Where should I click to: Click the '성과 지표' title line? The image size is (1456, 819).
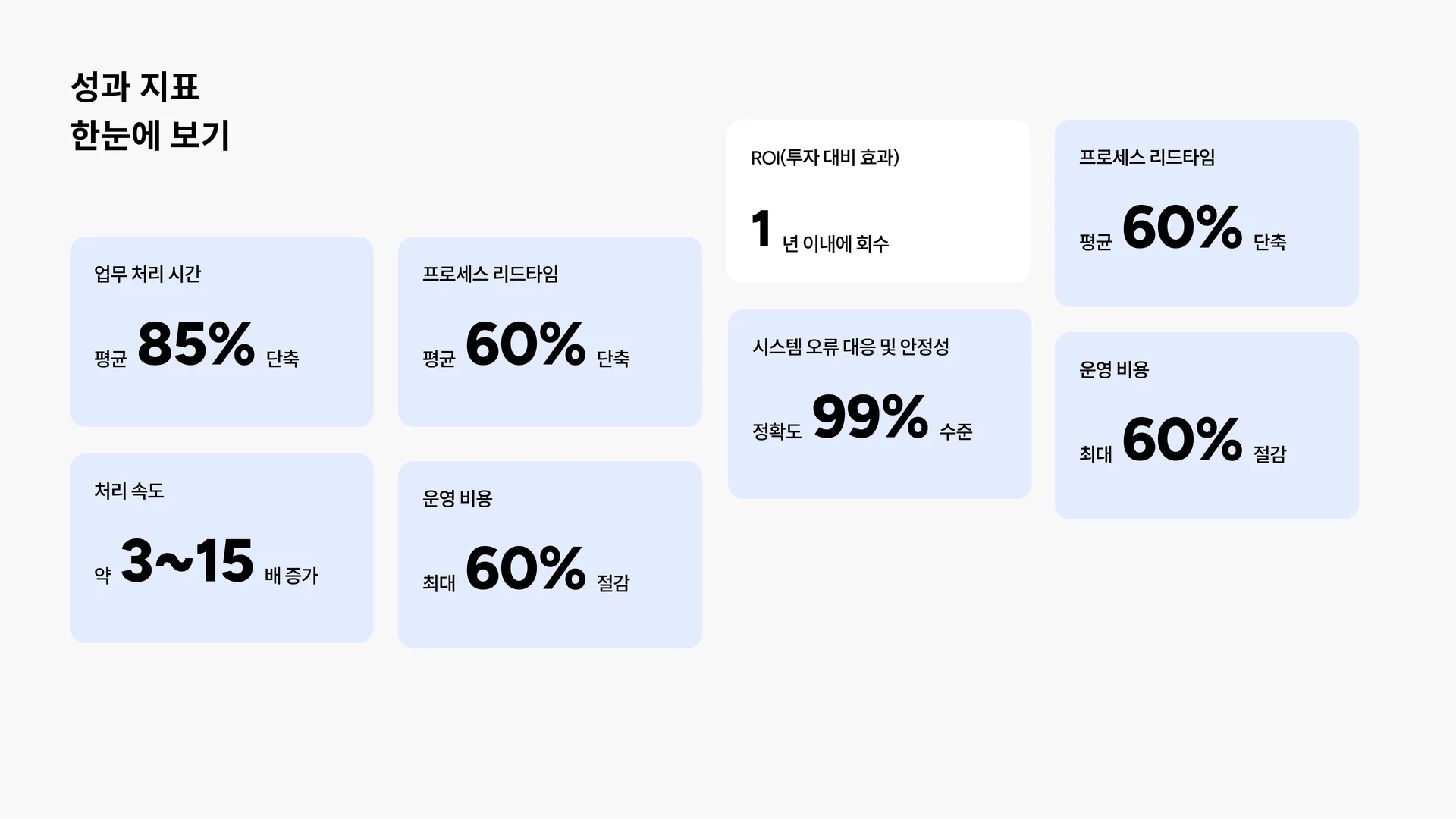pos(134,86)
